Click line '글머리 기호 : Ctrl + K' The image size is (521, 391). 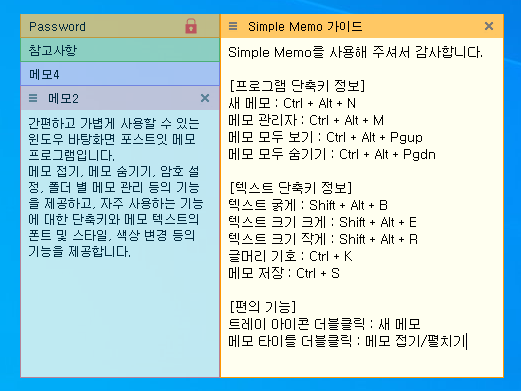coord(290,256)
